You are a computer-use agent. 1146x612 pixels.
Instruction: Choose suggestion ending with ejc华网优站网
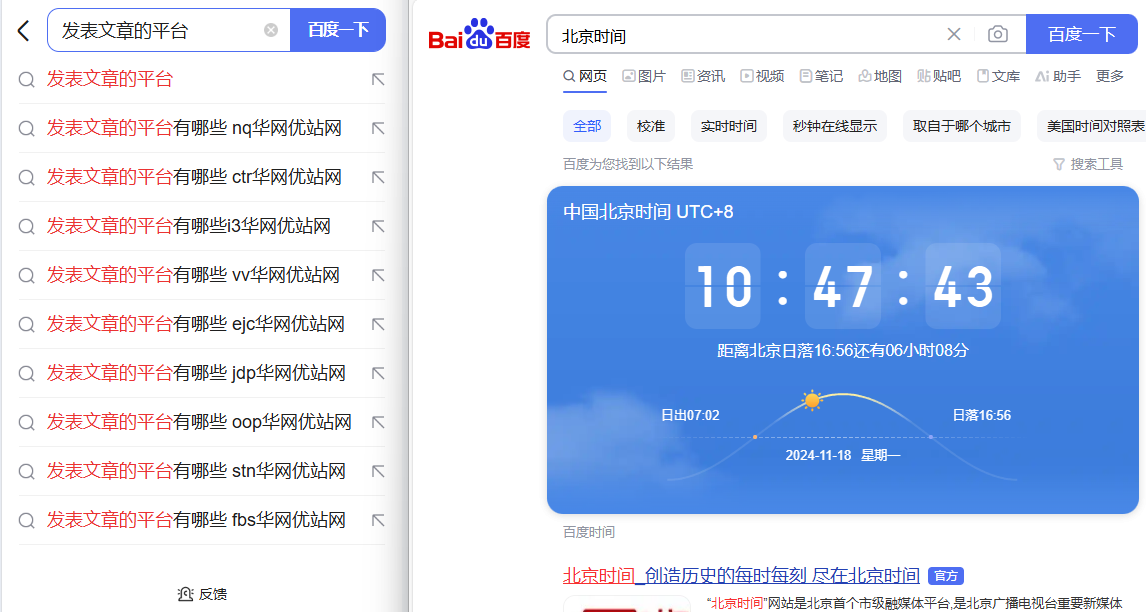click(x=196, y=324)
